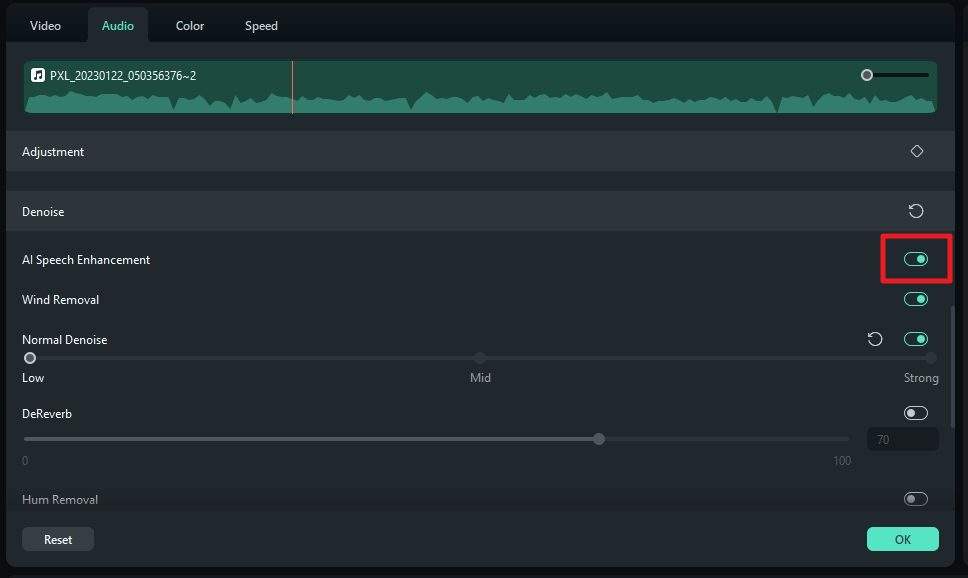The width and height of the screenshot is (968, 578).
Task: Click the Hum Removal label
Action: 60,500
